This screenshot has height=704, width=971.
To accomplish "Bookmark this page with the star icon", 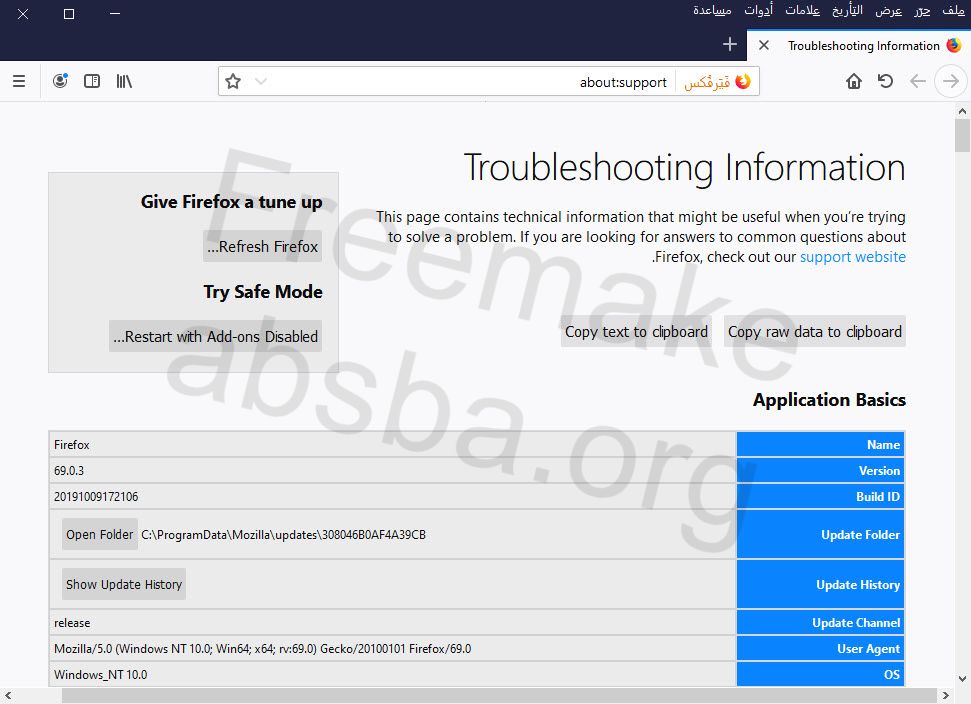I will (233, 81).
